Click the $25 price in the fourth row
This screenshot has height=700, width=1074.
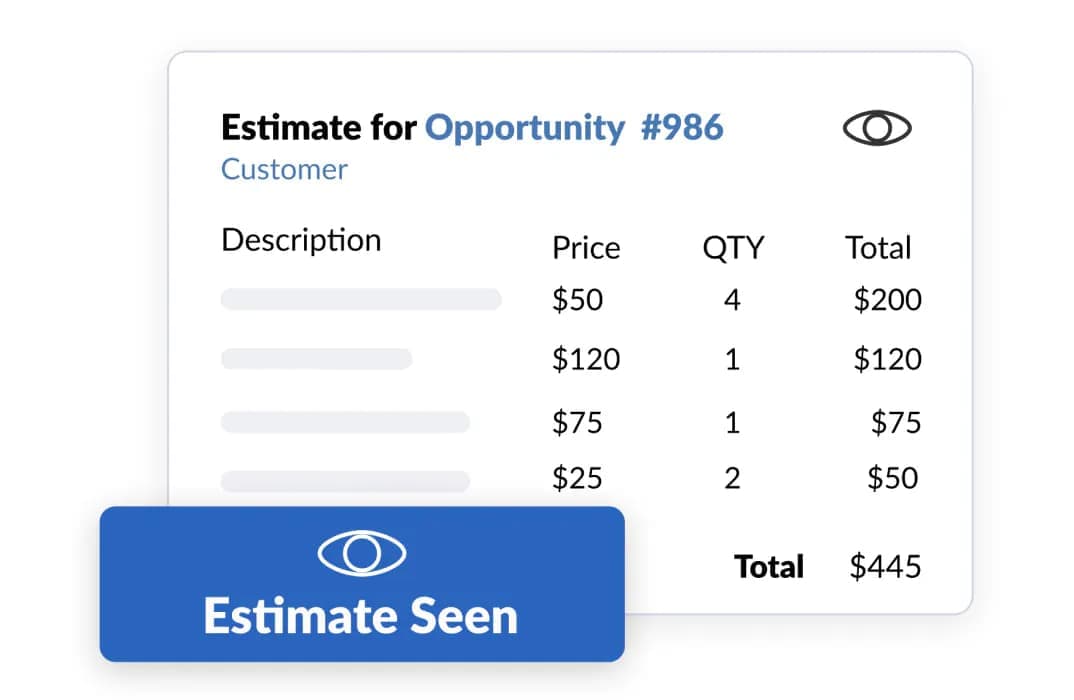[577, 478]
